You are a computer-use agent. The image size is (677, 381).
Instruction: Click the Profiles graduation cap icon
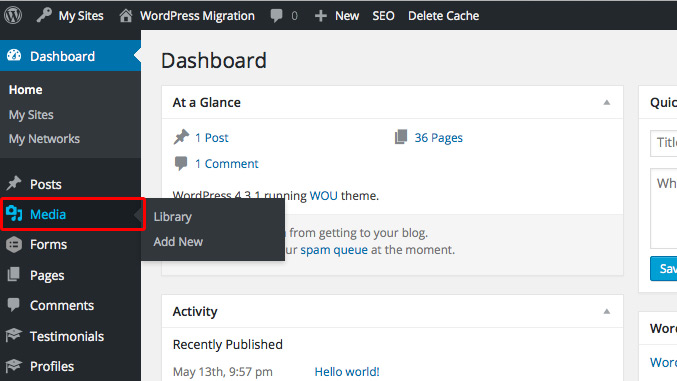click(14, 365)
